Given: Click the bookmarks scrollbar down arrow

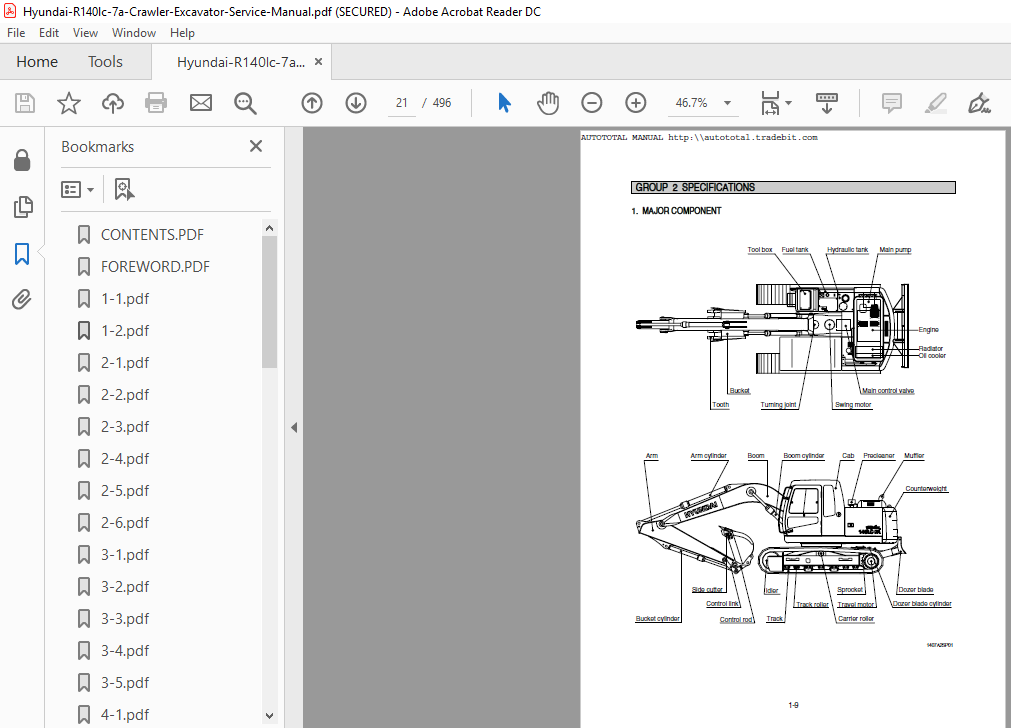Looking at the screenshot, I should (270, 716).
